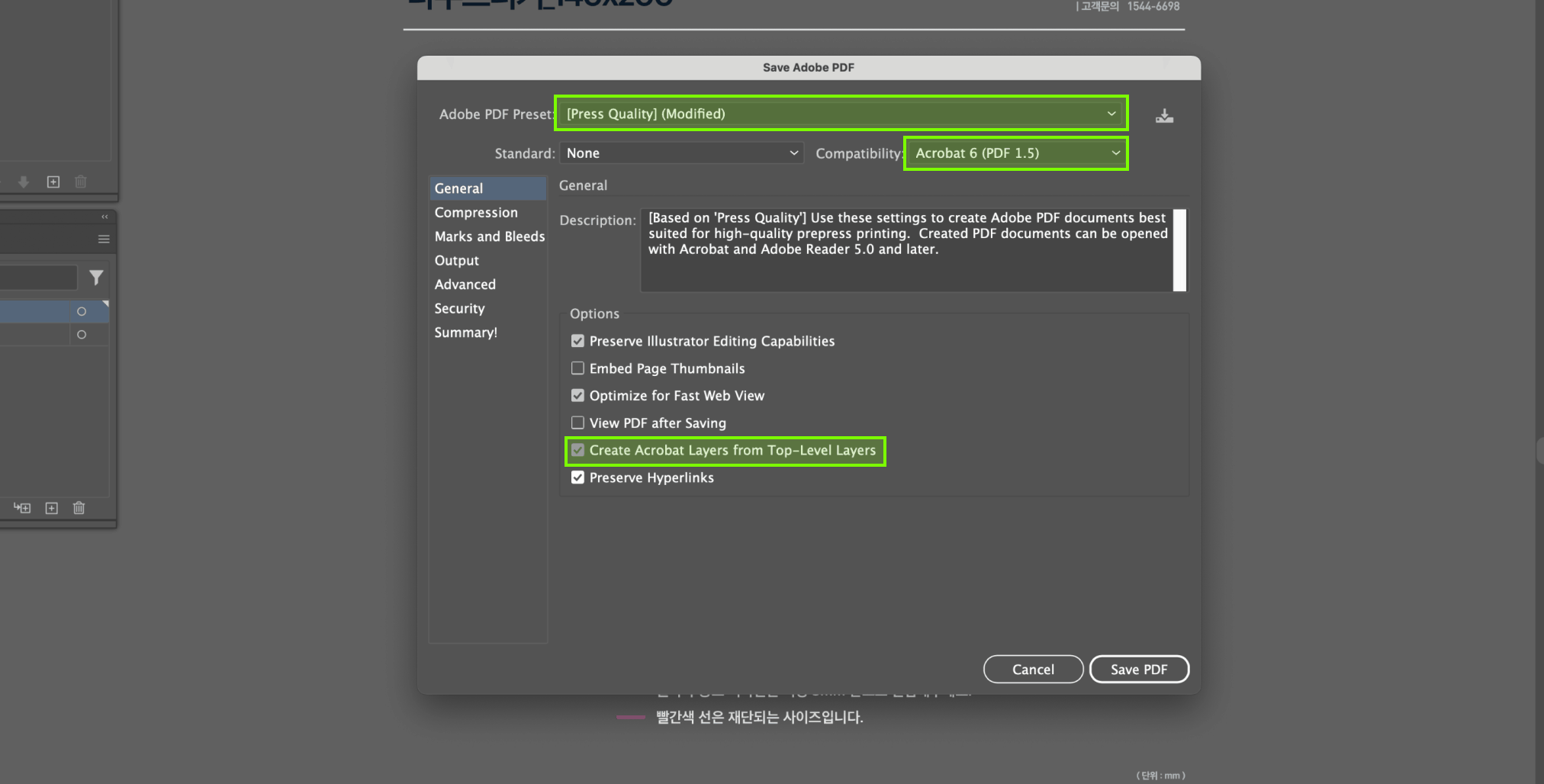Screen dimensions: 1544x784
Task: Click the save preset download icon
Action: point(1164,116)
